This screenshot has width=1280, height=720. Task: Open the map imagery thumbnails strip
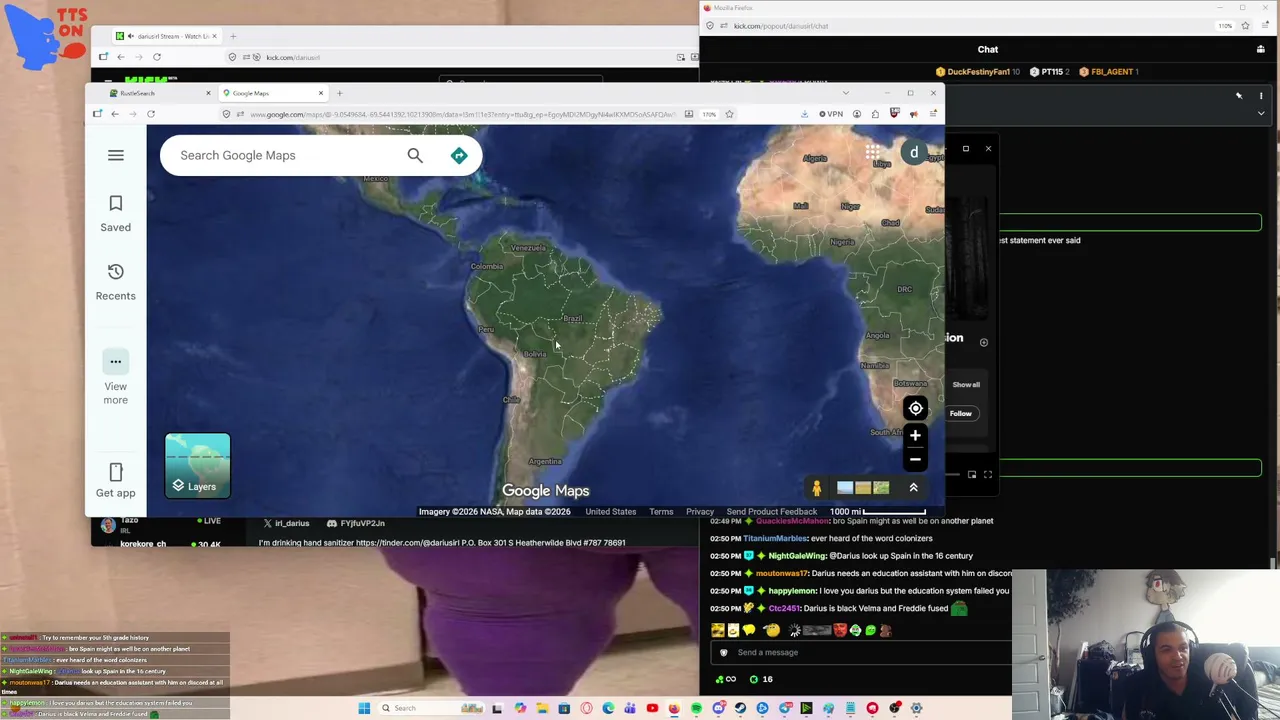tap(863, 488)
